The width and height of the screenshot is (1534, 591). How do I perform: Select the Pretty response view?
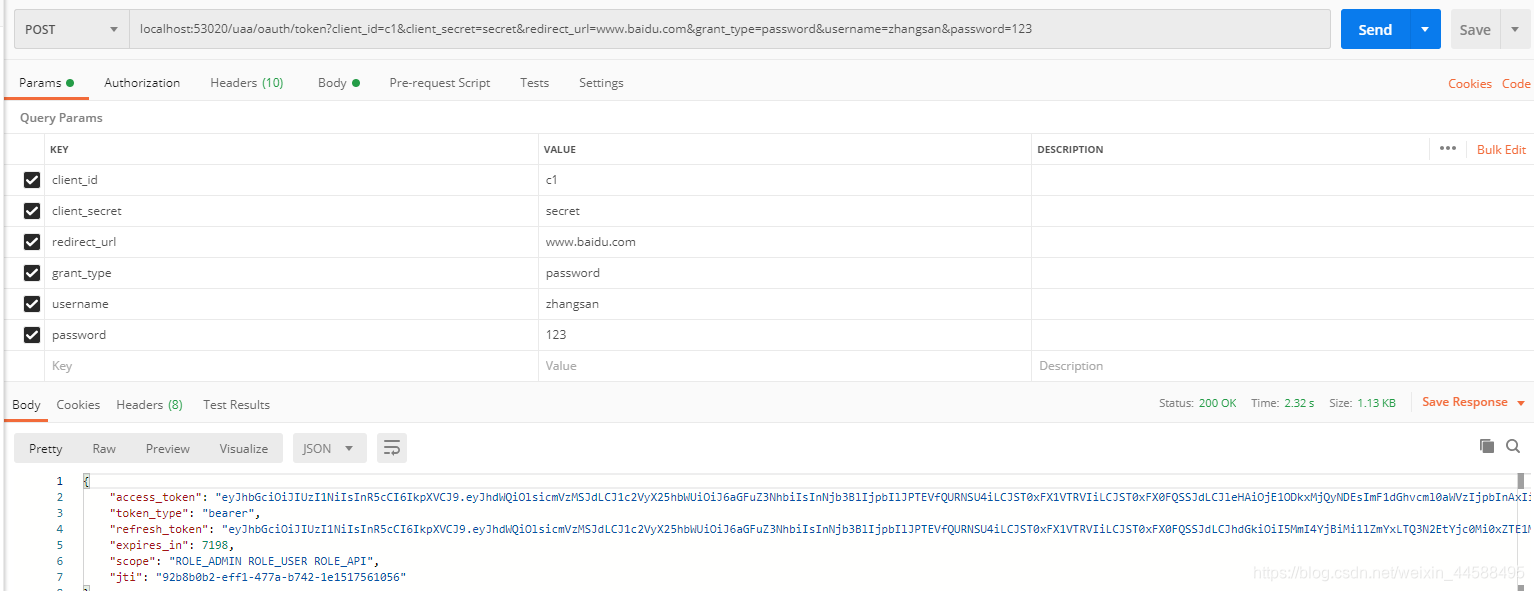point(45,448)
